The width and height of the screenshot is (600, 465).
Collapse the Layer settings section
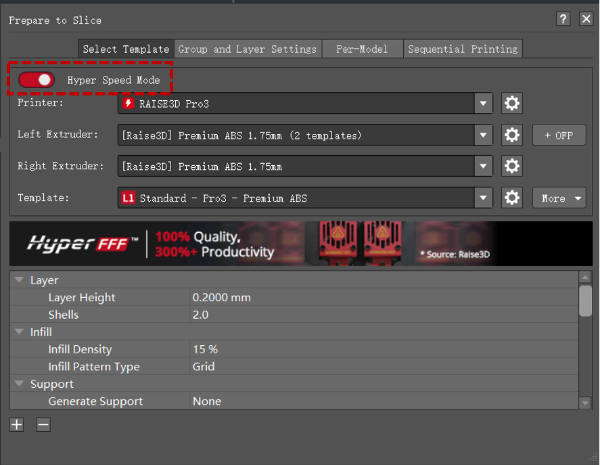pos(19,281)
